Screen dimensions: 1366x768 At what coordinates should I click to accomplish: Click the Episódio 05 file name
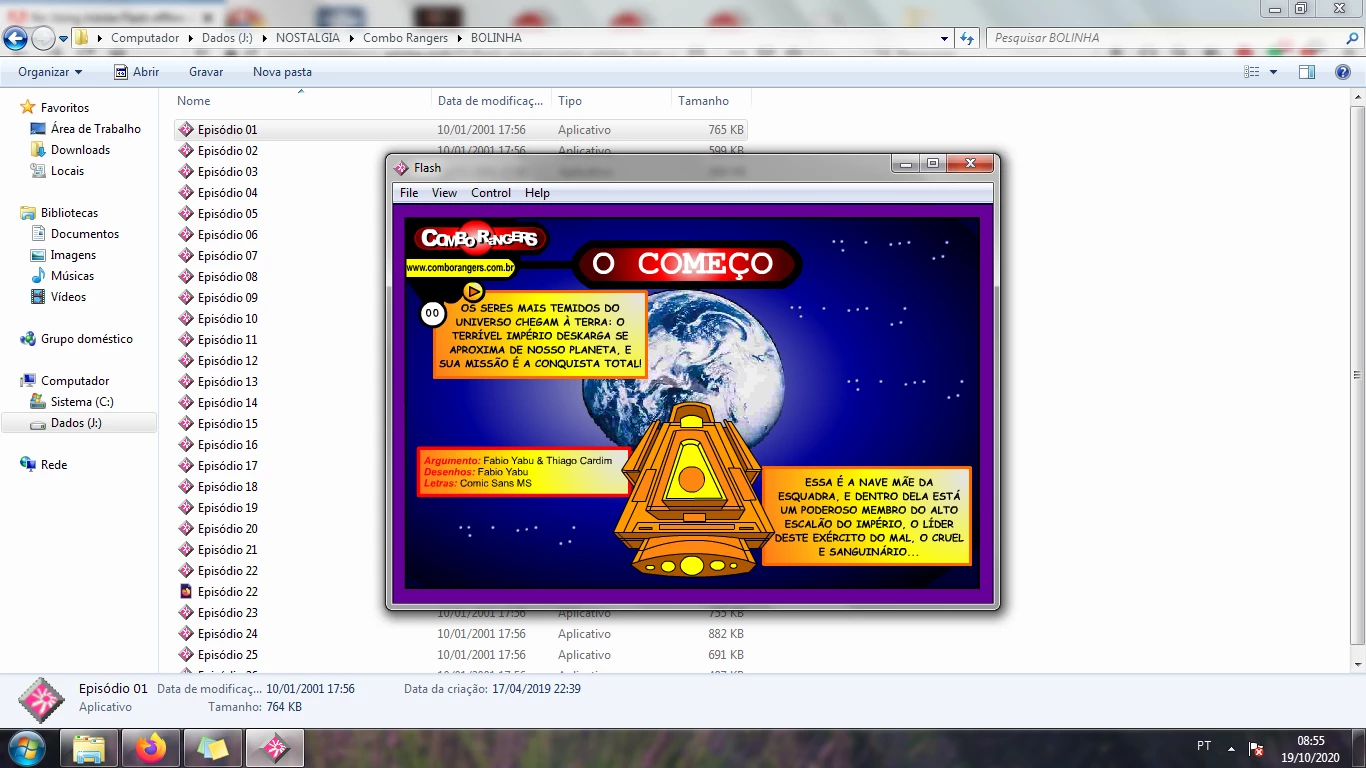coord(228,214)
